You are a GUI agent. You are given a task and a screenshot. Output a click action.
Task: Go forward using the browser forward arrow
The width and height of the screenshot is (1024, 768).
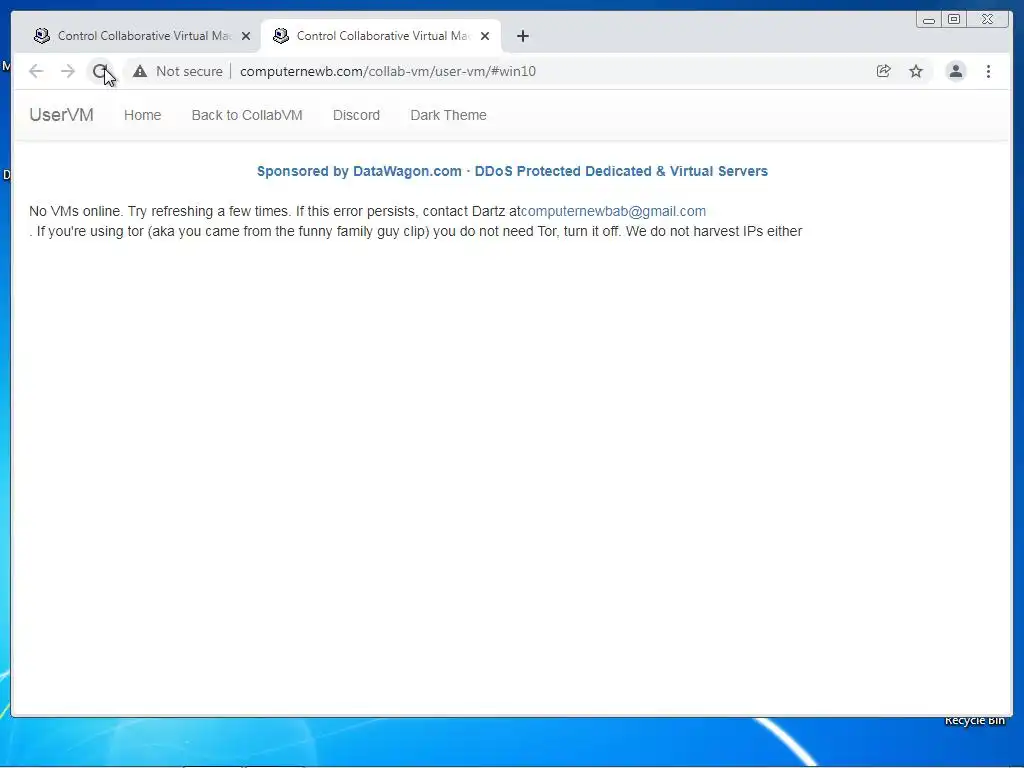click(x=68, y=71)
